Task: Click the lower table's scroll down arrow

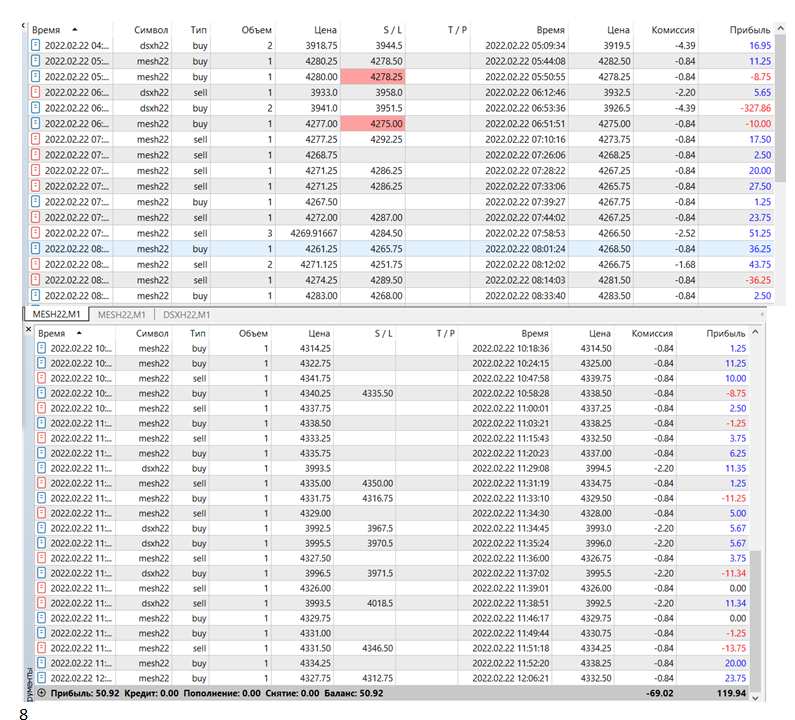Action: click(755, 698)
